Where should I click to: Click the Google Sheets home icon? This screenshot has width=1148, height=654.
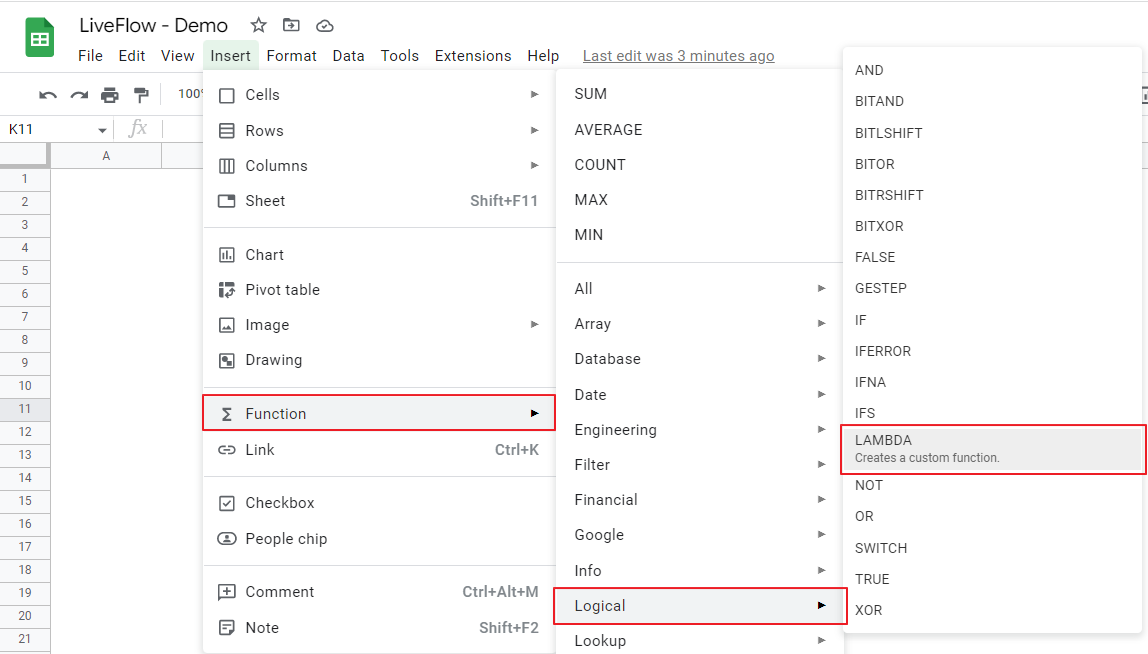pyautogui.click(x=40, y=37)
